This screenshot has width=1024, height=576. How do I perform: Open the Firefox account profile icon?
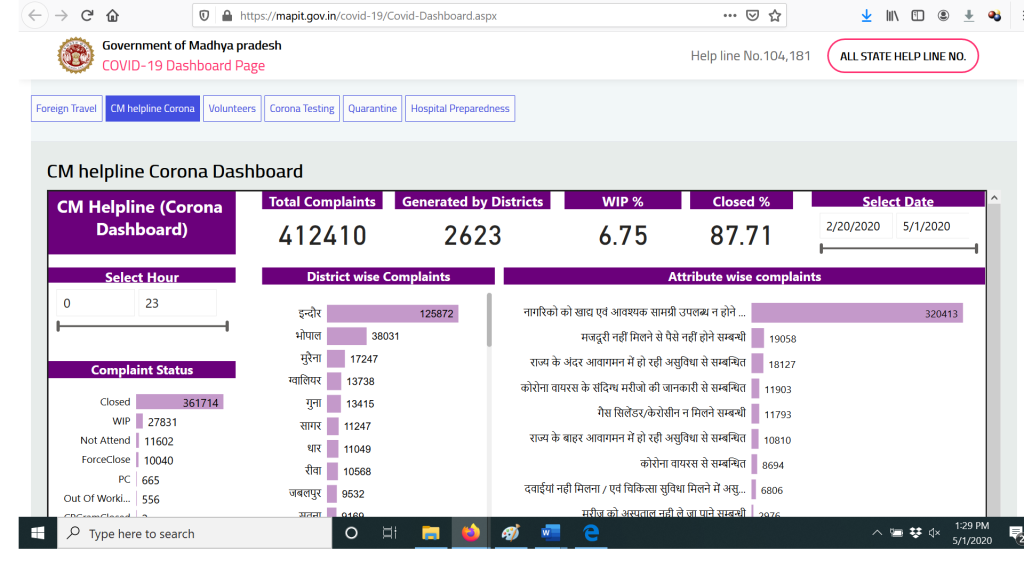[943, 16]
